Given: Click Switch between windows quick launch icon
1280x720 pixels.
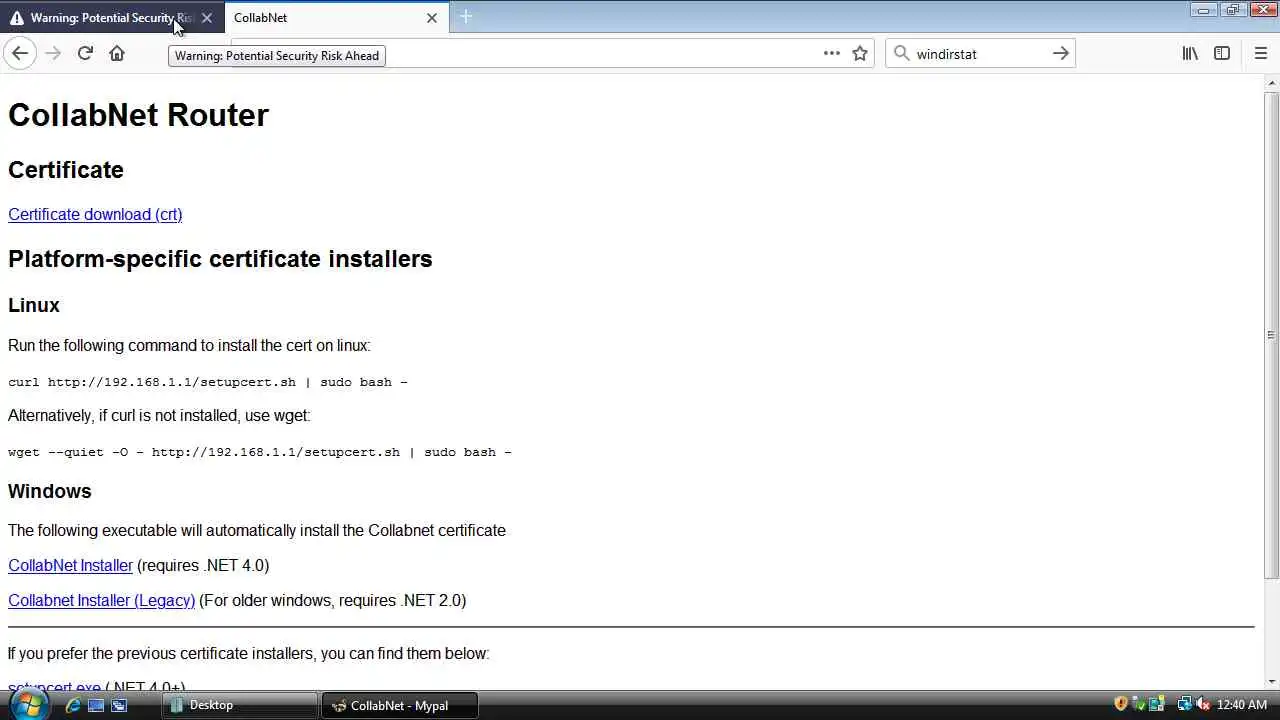Looking at the screenshot, I should (119, 705).
